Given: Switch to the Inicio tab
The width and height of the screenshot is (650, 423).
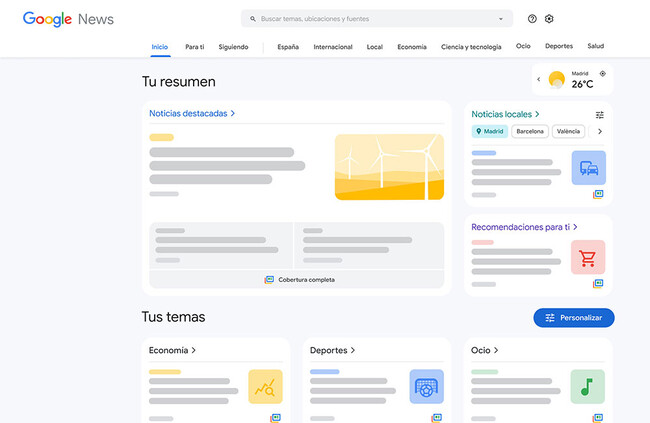Looking at the screenshot, I should (x=160, y=47).
